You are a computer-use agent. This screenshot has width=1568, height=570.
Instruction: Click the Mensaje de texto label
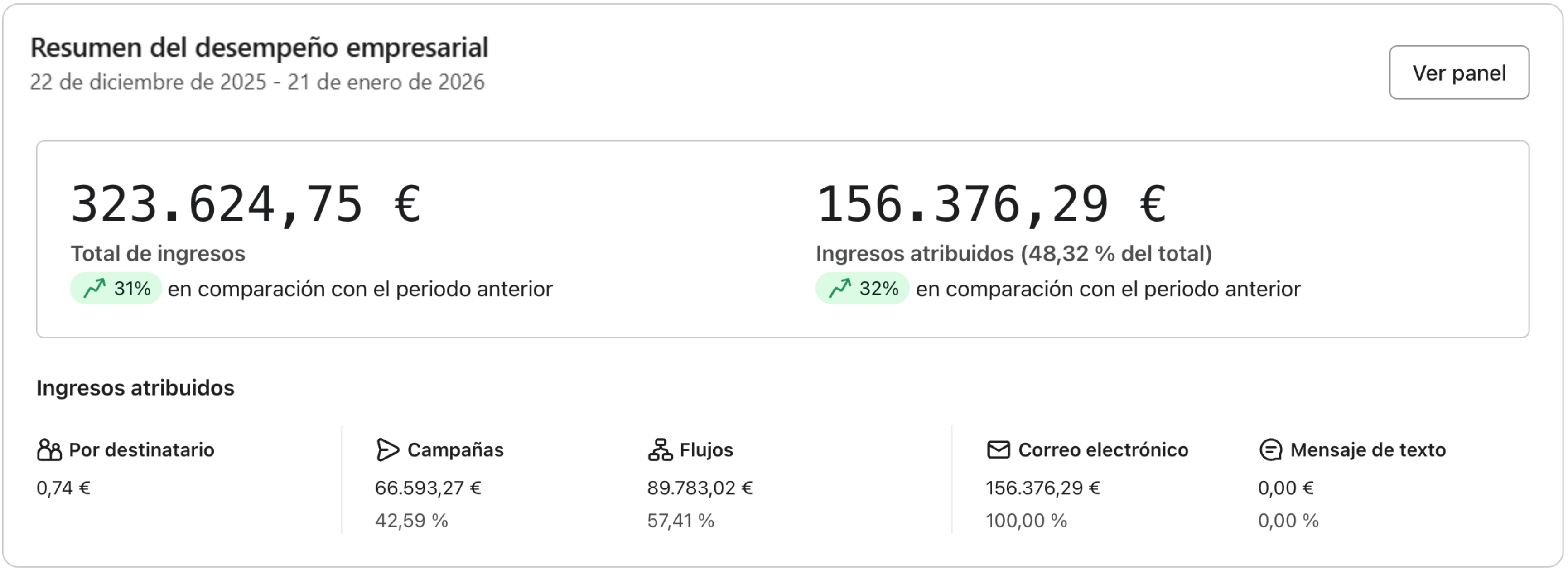(1367, 450)
